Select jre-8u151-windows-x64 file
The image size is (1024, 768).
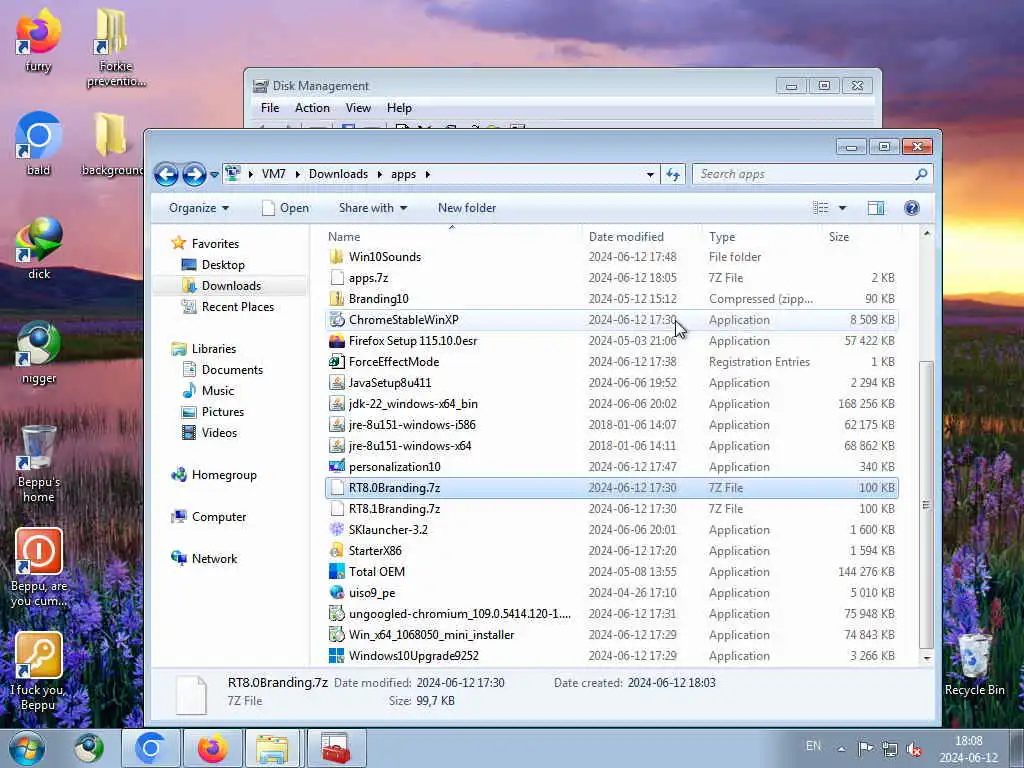(x=409, y=445)
